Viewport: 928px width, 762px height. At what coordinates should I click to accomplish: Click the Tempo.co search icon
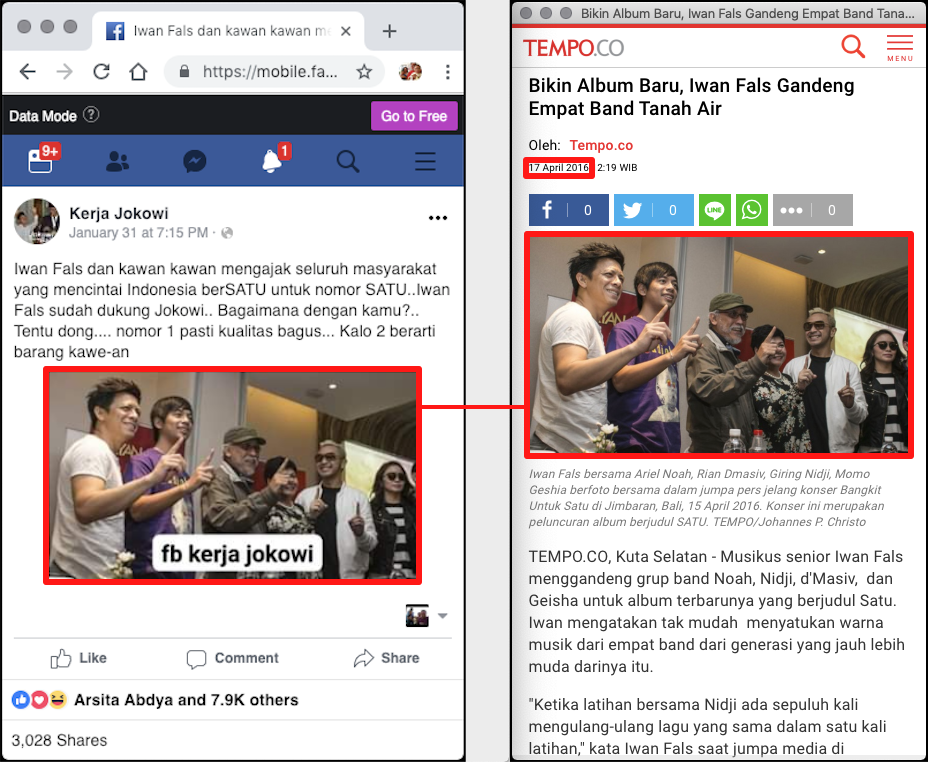click(x=853, y=46)
